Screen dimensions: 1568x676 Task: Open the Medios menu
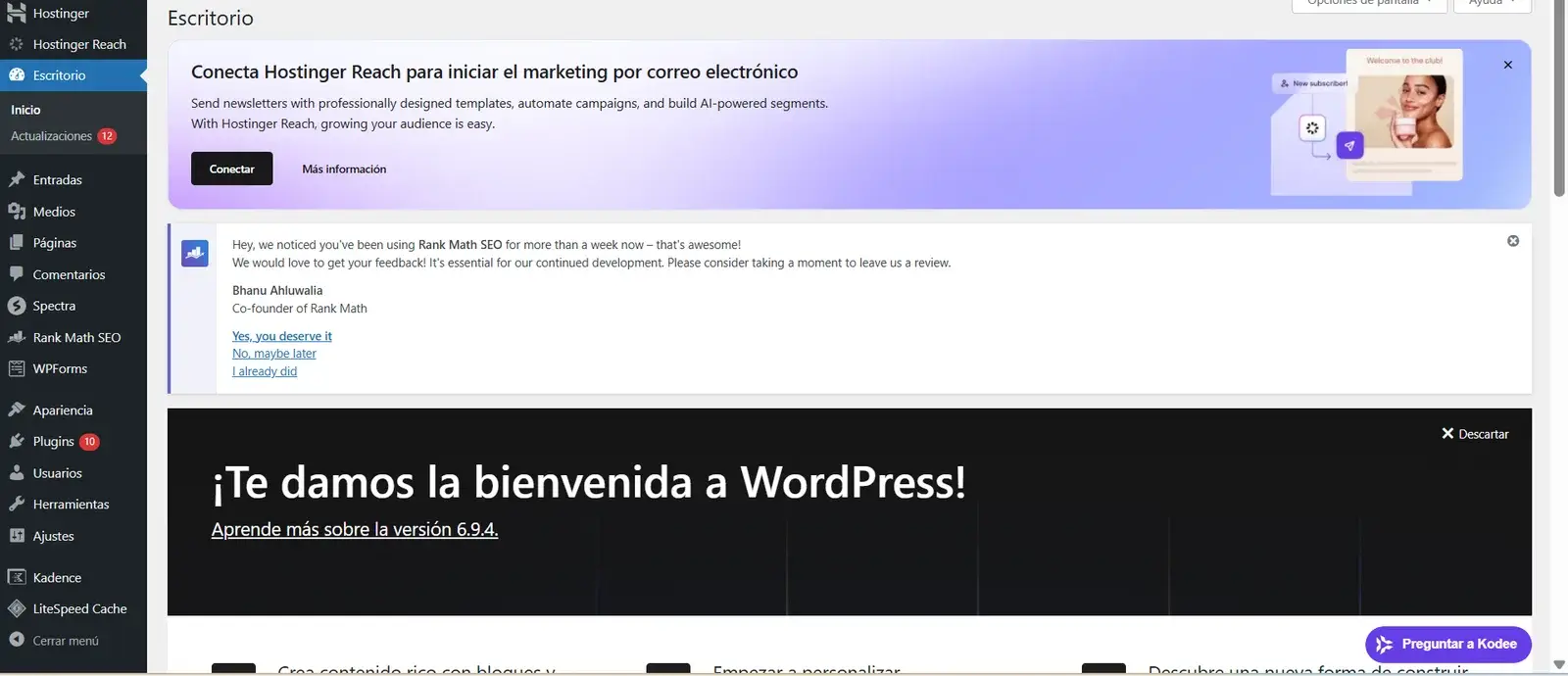click(73, 211)
